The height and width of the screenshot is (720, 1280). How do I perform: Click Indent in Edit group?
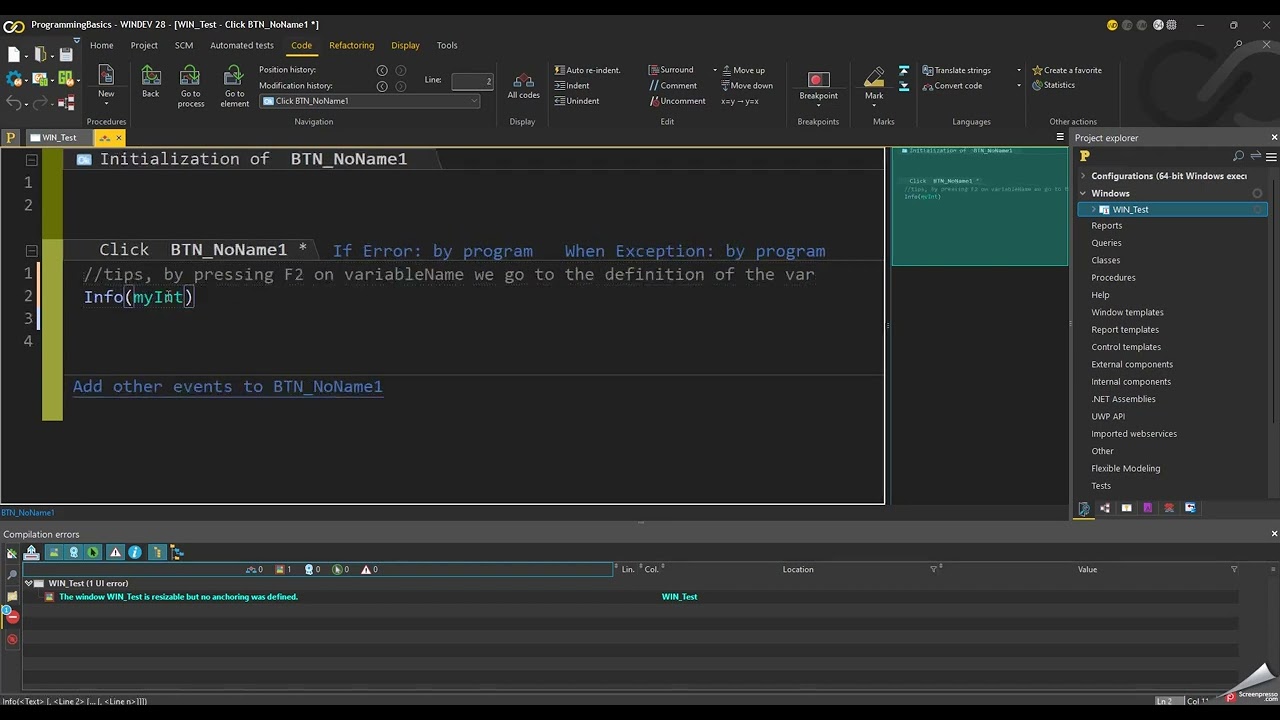pyautogui.click(x=572, y=86)
